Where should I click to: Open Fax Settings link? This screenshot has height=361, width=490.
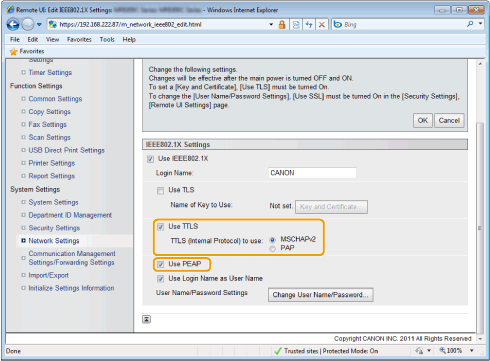pos(47,124)
